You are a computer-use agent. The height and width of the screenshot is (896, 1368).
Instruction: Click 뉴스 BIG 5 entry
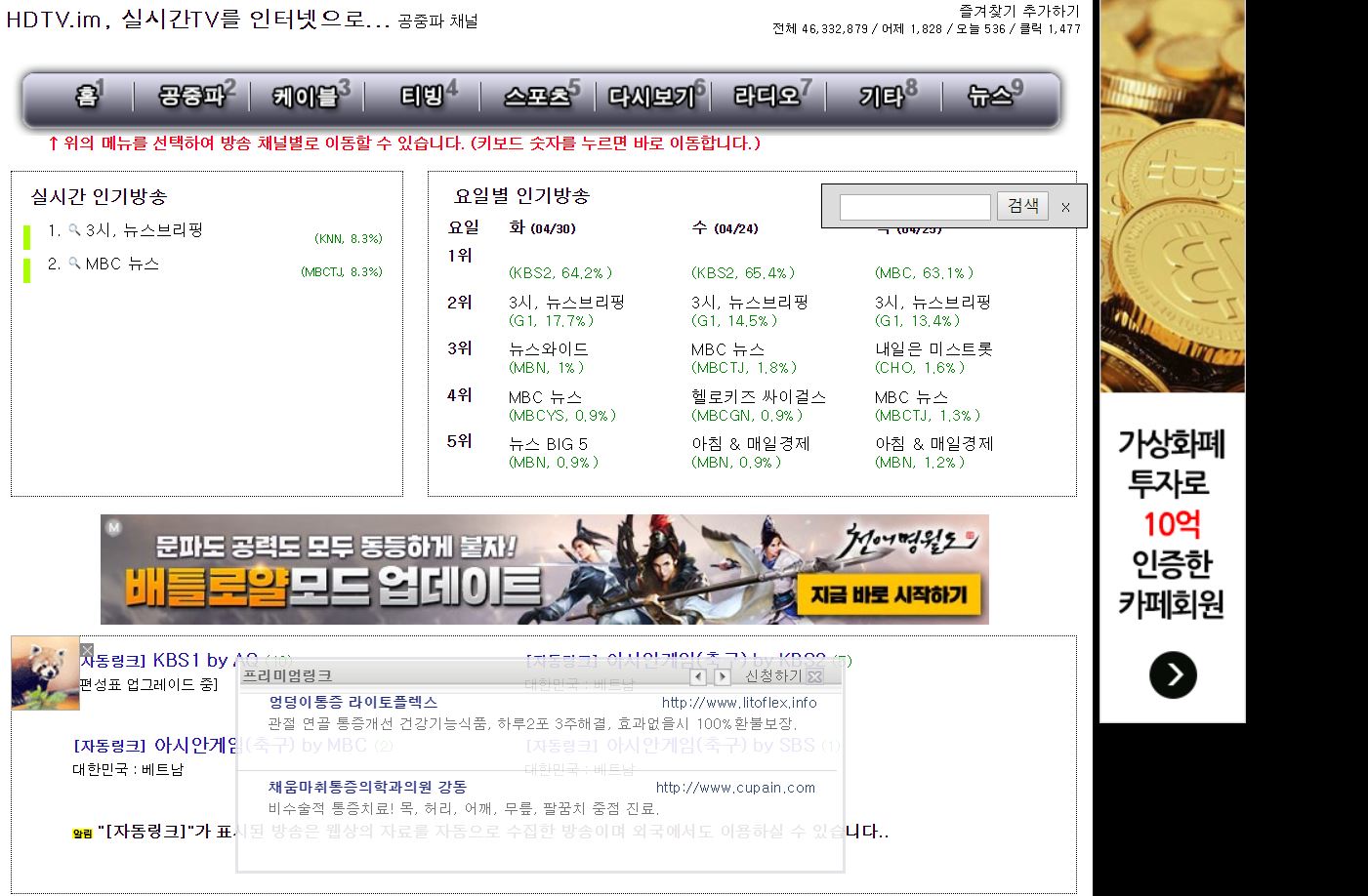pyautogui.click(x=548, y=443)
